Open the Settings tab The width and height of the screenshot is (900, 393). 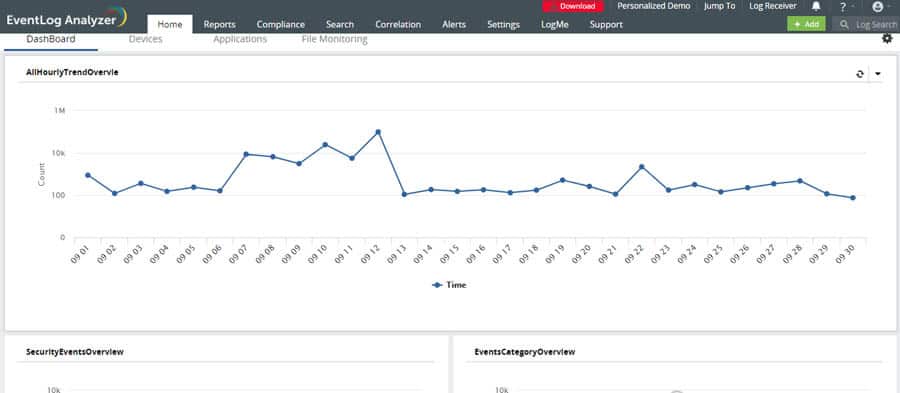click(503, 25)
